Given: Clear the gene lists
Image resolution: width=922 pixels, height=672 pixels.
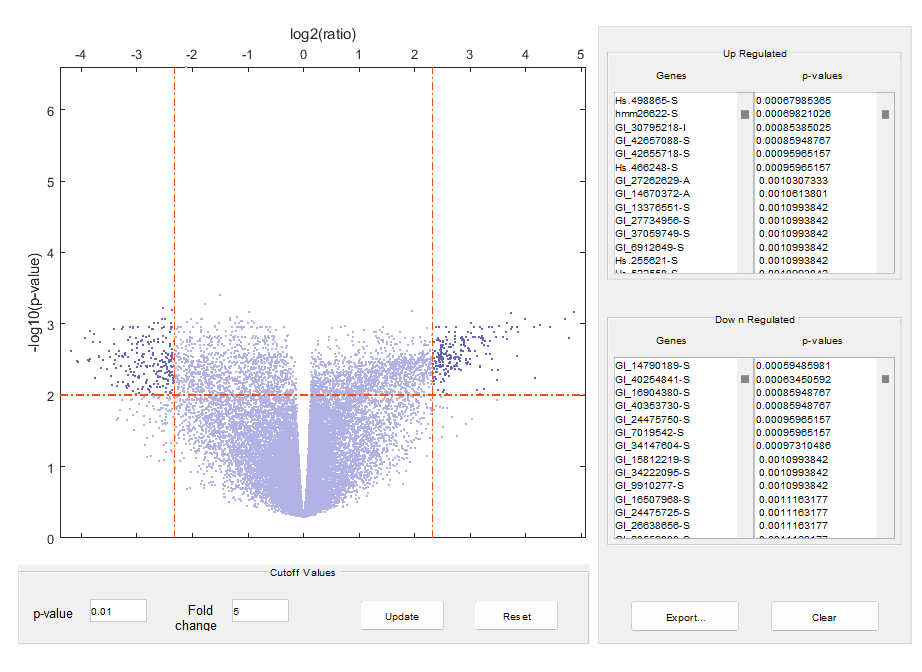Looking at the screenshot, I should click(x=824, y=617).
